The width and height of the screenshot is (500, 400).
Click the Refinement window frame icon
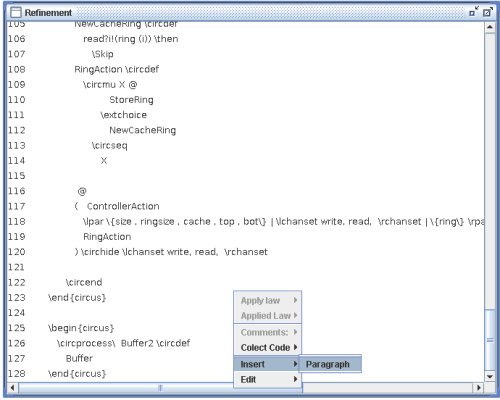click(15, 13)
